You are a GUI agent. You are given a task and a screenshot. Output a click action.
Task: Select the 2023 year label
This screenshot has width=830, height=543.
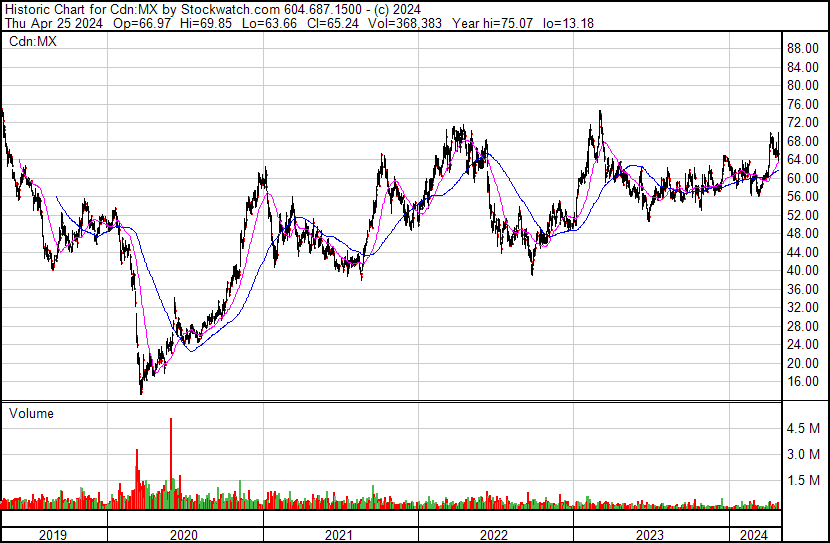point(650,535)
